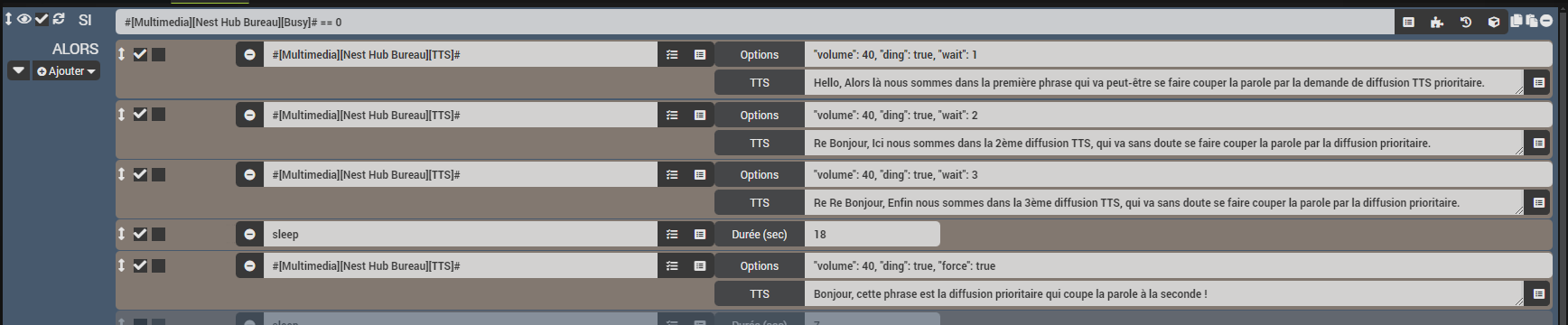Open action keyword list for wait 3 row
Screen dimensions: 1568x325
click(x=672, y=175)
